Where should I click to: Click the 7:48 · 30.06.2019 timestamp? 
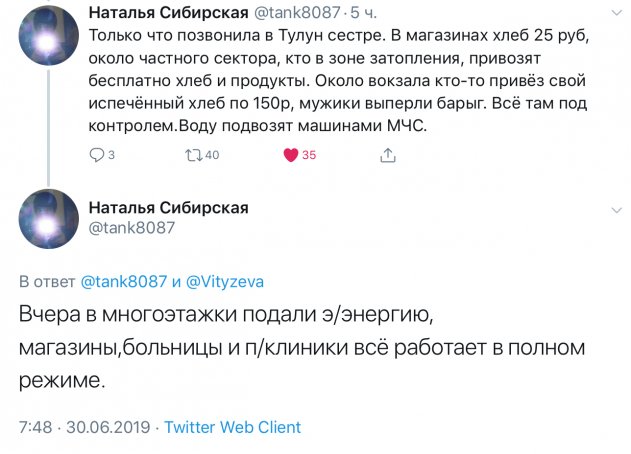tap(84, 427)
